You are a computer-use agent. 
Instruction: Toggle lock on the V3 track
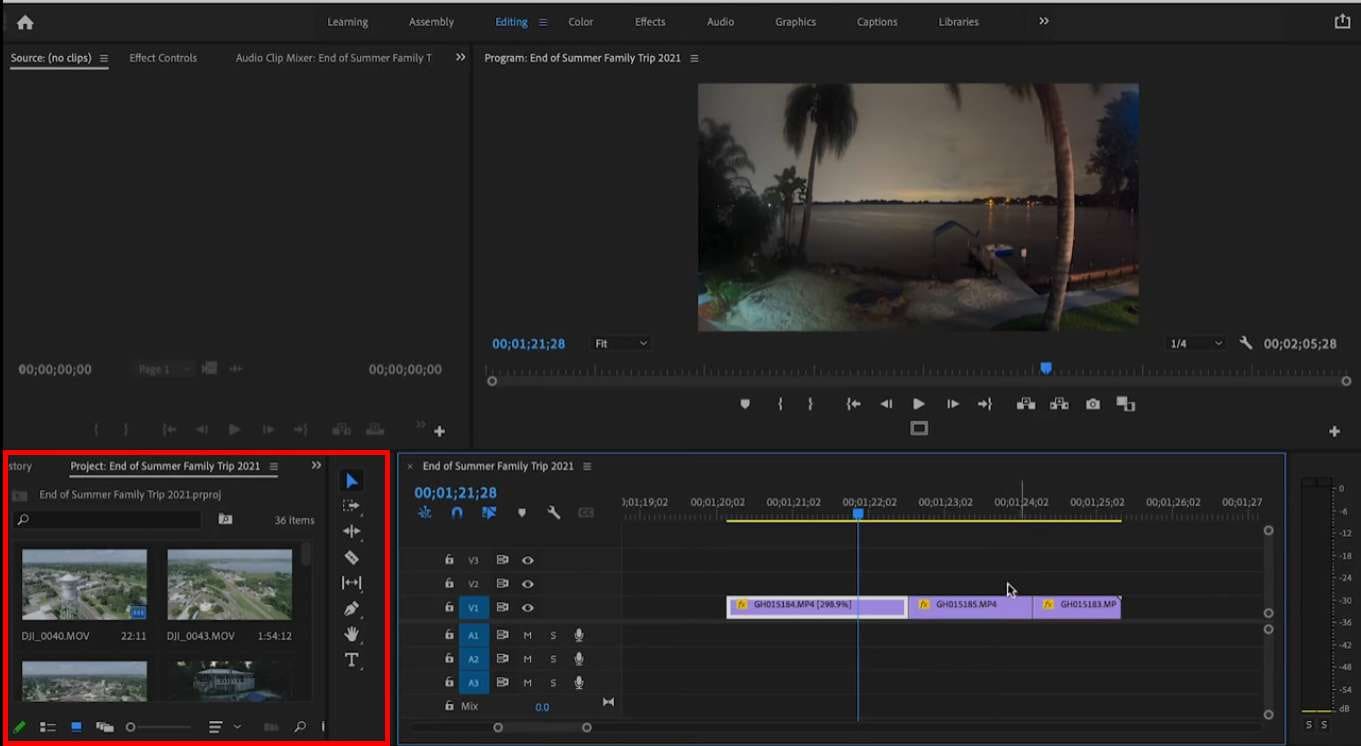click(x=449, y=560)
